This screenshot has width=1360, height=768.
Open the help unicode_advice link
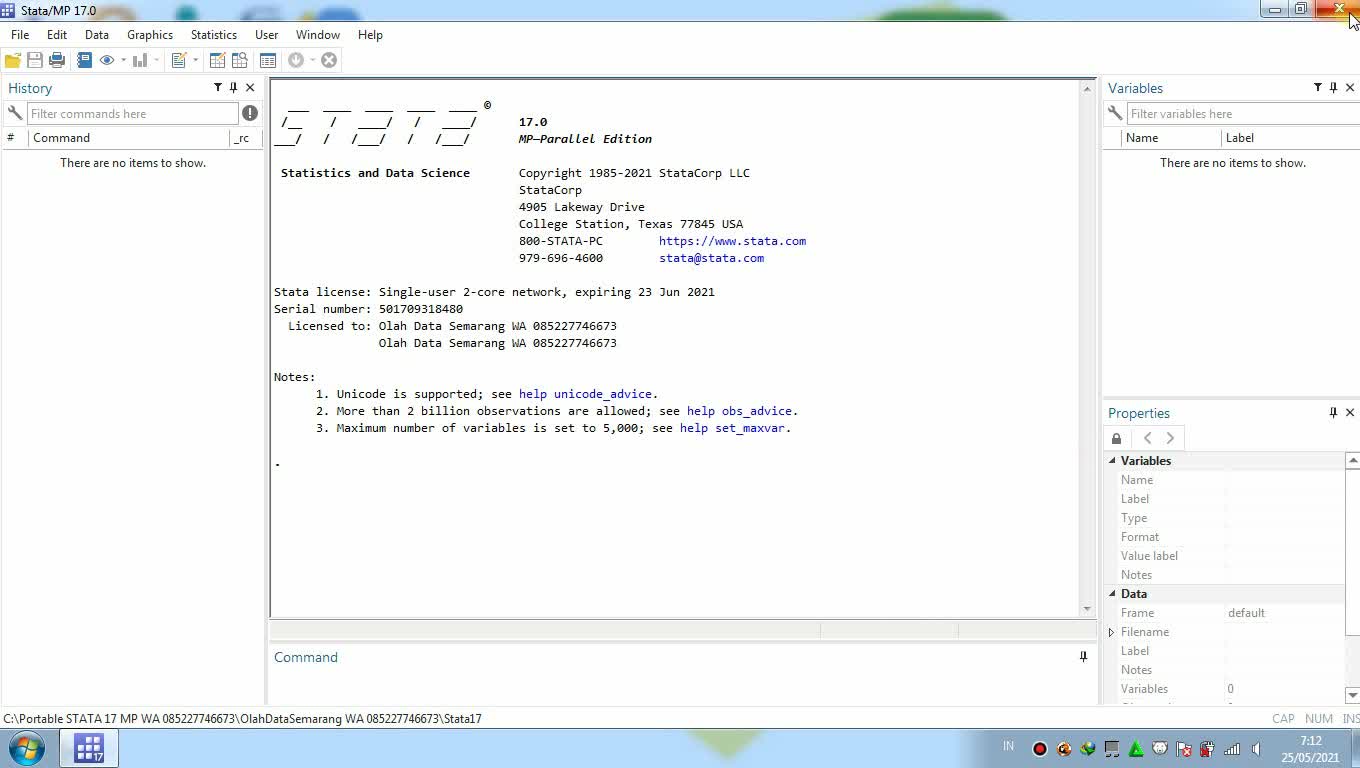[585, 394]
